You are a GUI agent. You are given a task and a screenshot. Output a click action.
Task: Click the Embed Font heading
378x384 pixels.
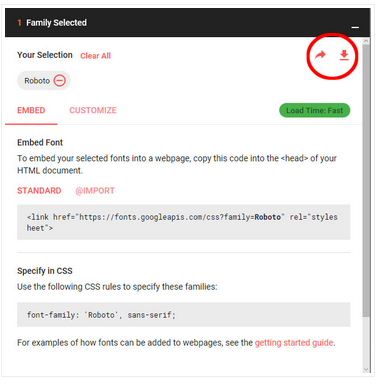(x=40, y=142)
